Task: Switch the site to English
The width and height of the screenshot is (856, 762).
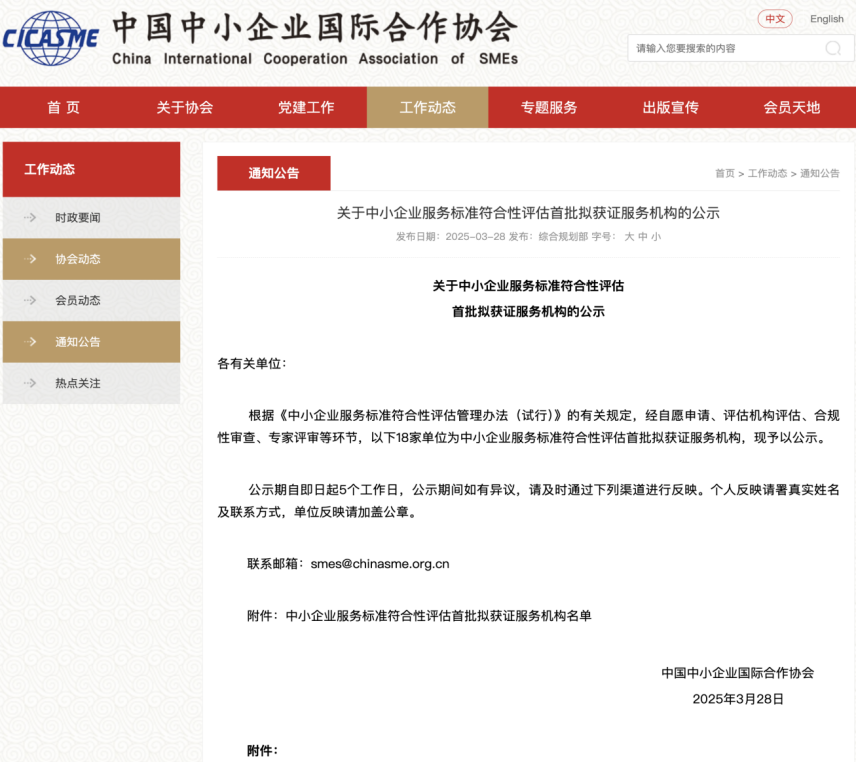Action: click(x=826, y=18)
